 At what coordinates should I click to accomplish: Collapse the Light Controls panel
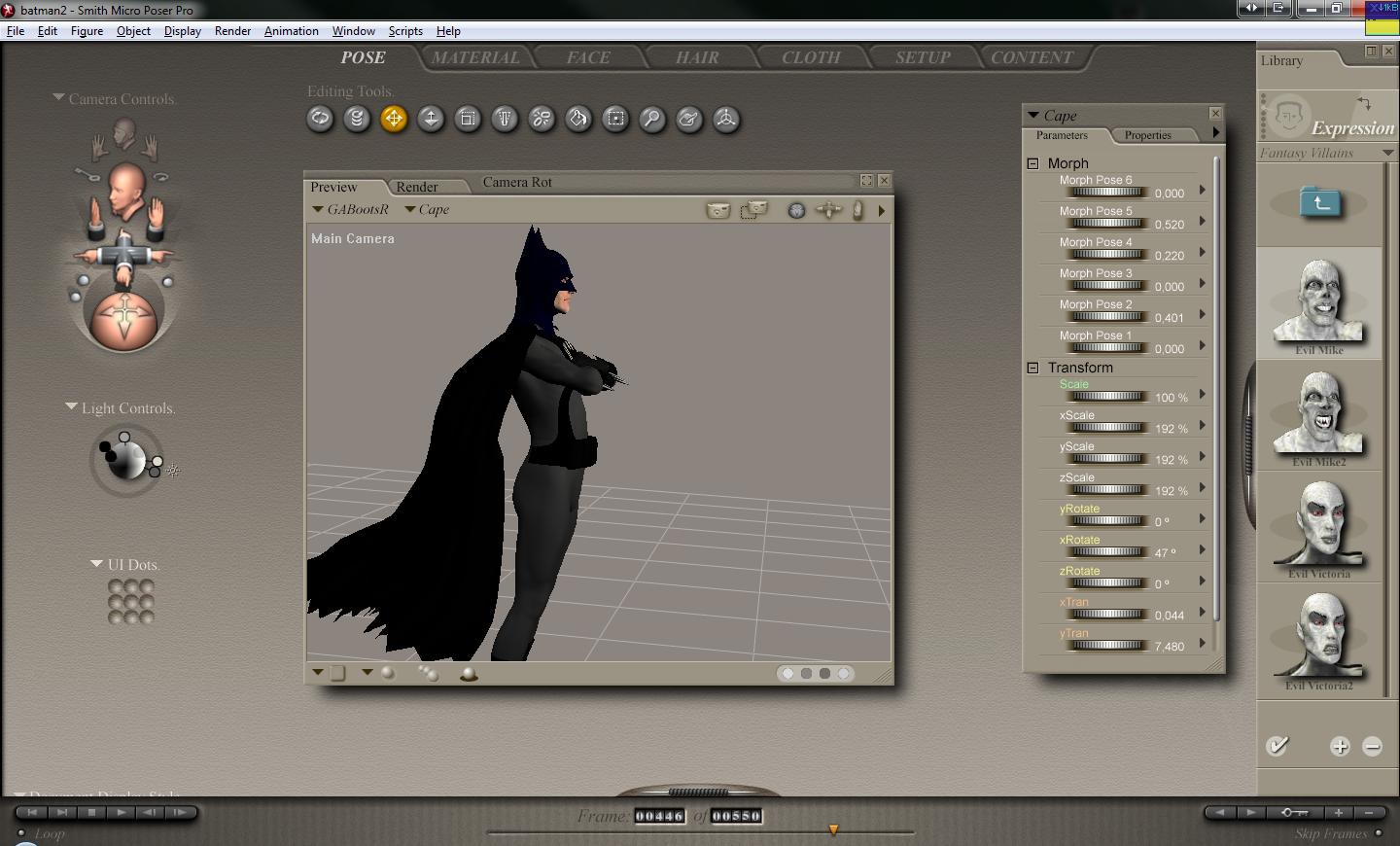(71, 406)
